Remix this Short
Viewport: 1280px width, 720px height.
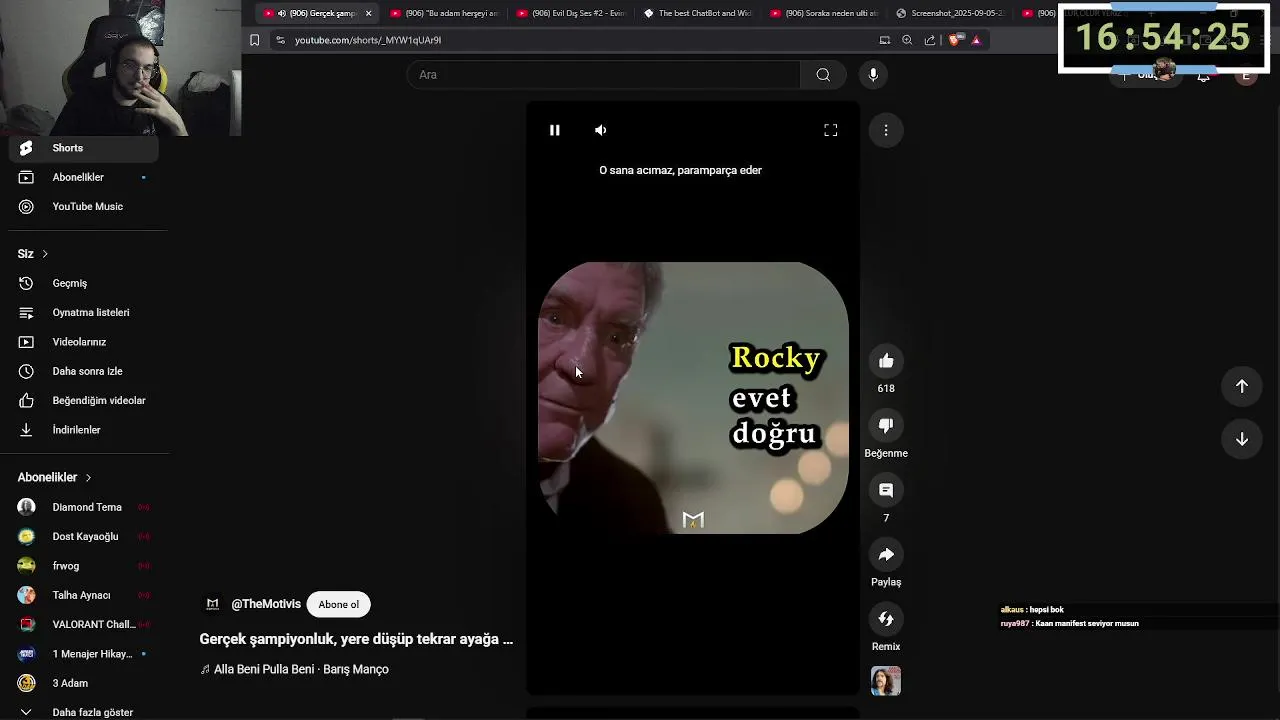point(886,619)
